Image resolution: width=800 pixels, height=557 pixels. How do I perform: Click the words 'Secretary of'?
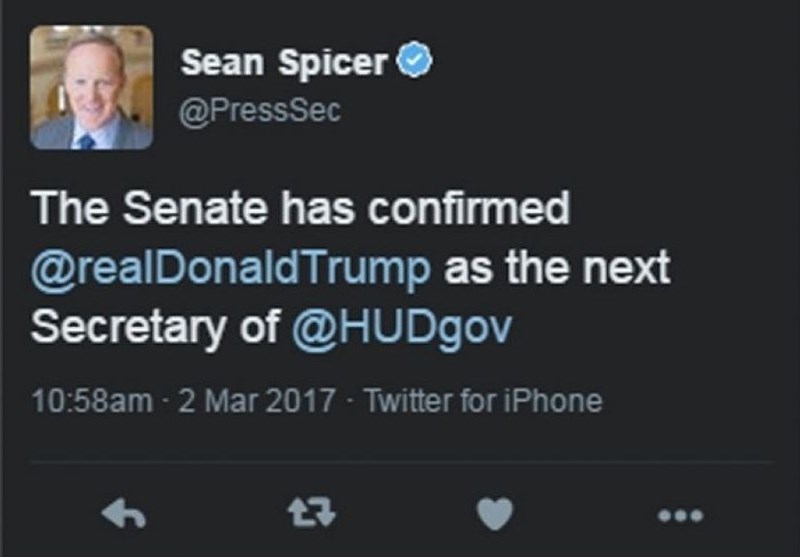click(155, 327)
